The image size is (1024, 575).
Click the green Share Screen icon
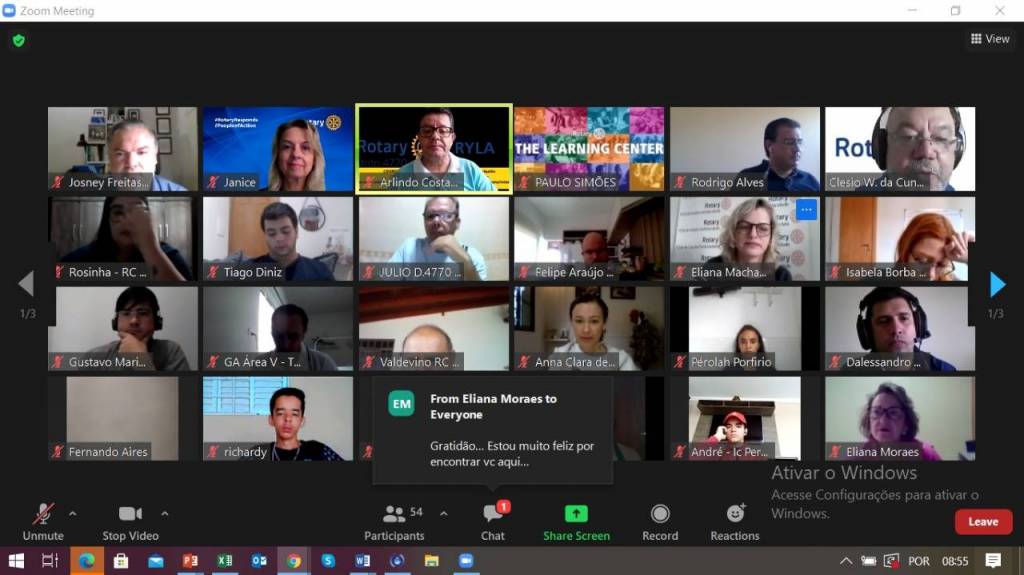(576, 514)
